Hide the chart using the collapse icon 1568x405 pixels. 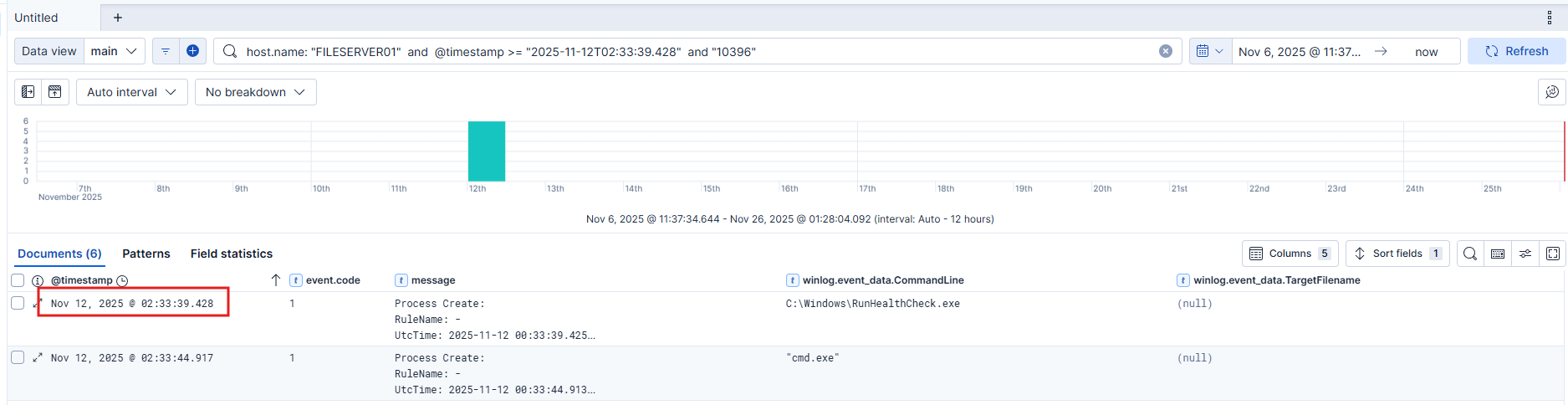pyautogui.click(x=54, y=92)
